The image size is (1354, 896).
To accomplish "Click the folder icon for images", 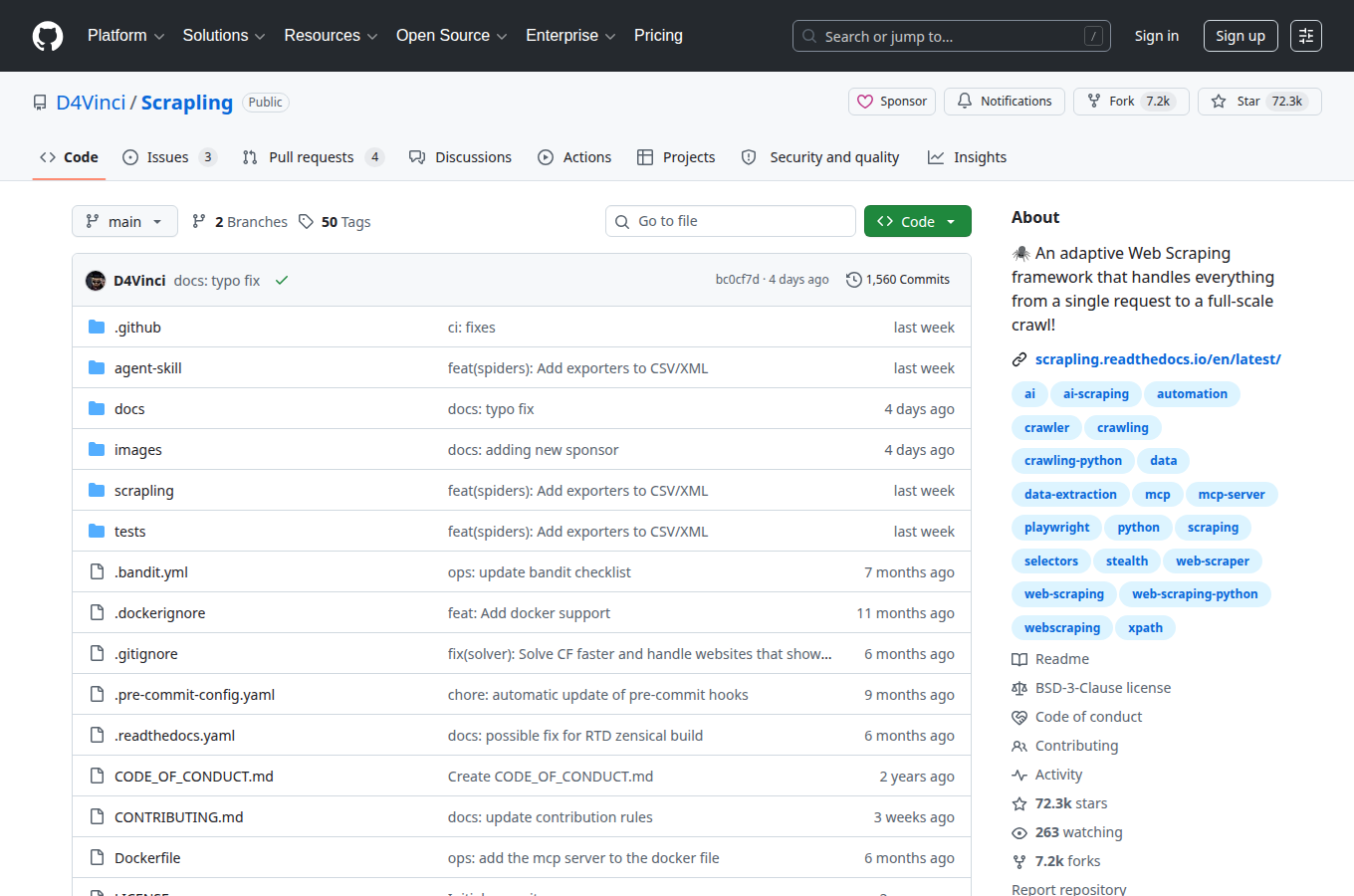I will 97,449.
